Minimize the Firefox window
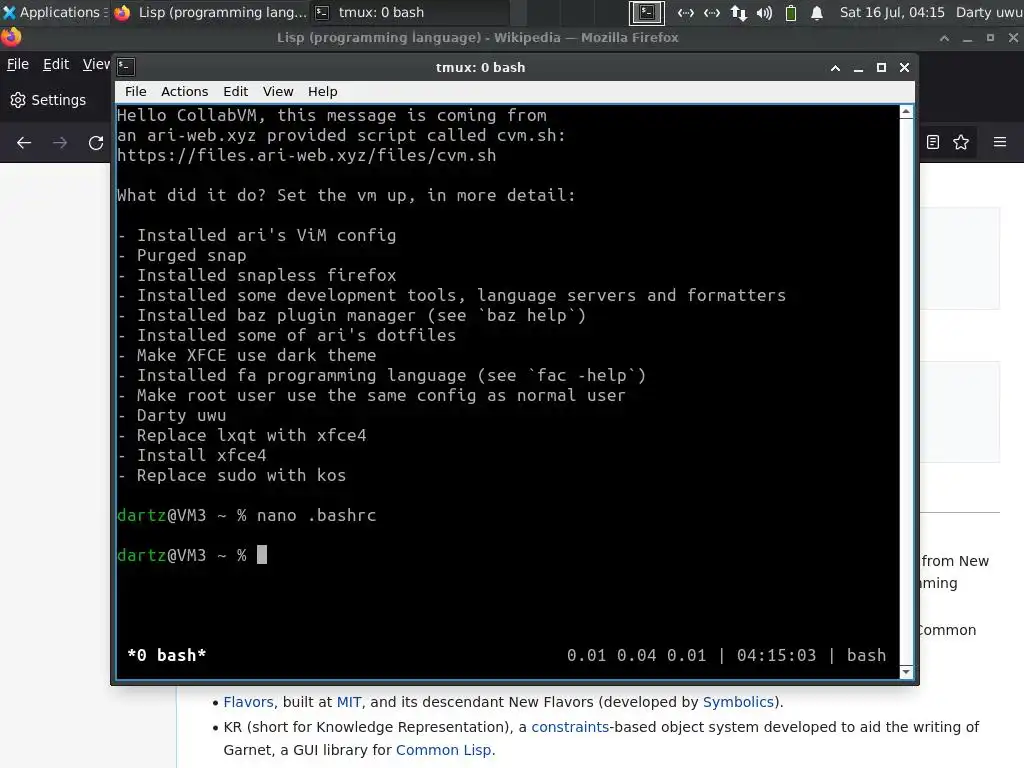Image resolution: width=1024 pixels, height=768 pixels. [967, 38]
